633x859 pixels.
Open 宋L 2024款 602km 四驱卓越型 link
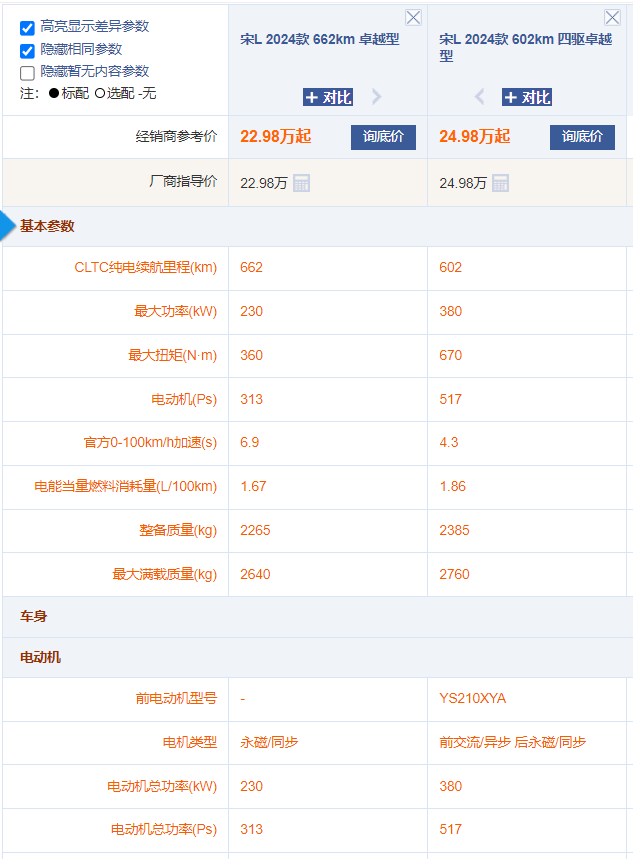(526, 47)
